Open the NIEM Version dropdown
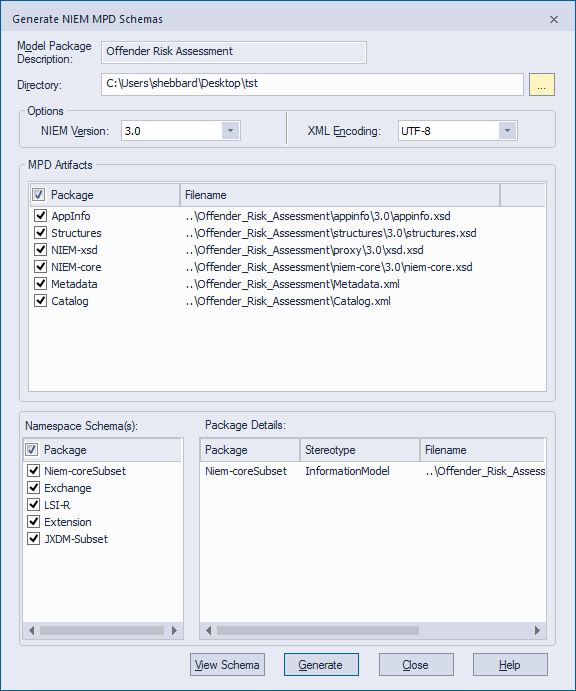Screen dimensions: 576x691 pyautogui.click(x=230, y=131)
